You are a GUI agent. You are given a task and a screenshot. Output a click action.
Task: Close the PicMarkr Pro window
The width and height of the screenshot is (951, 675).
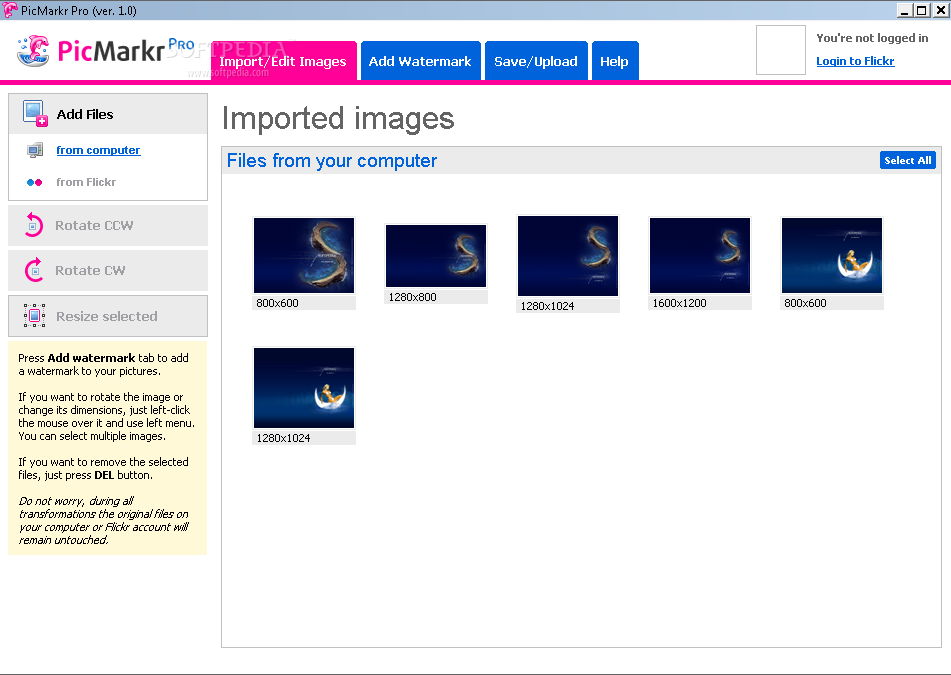[941, 10]
